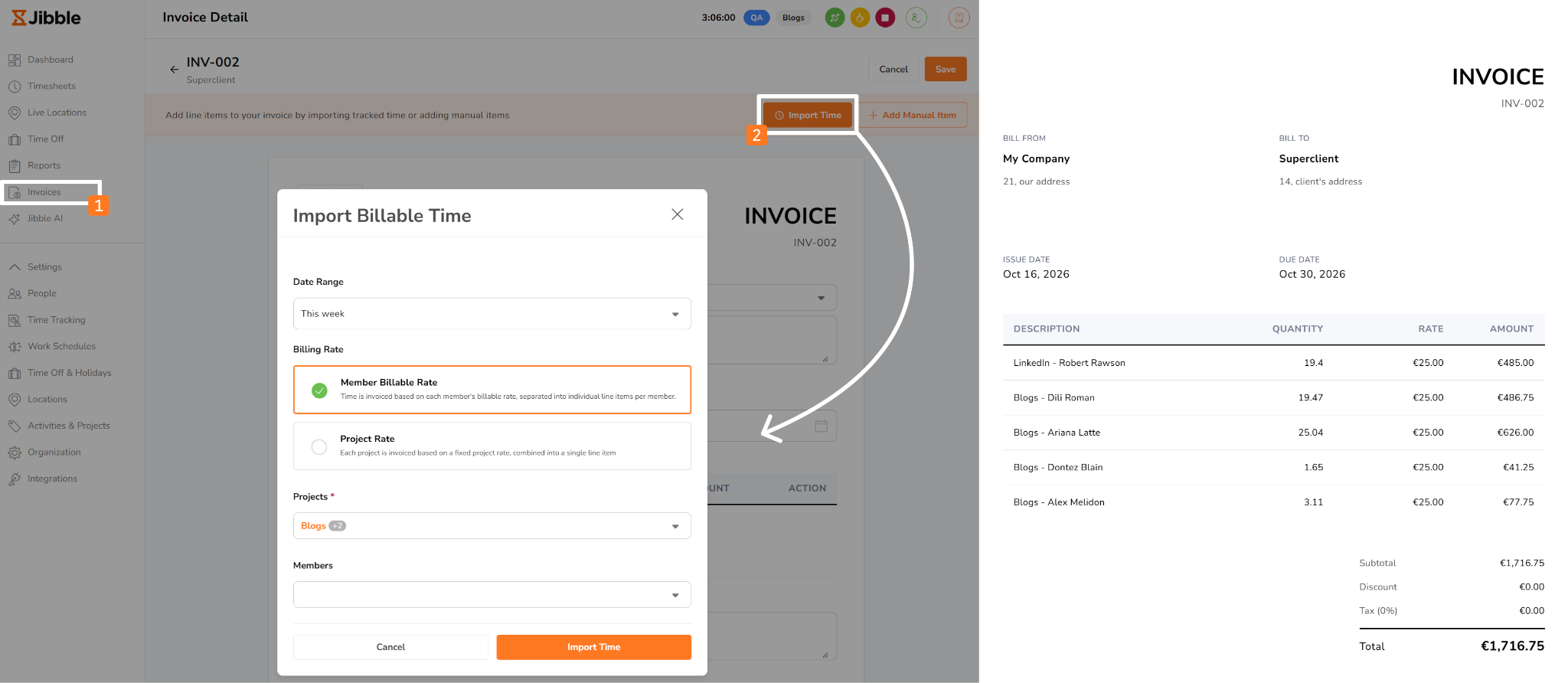This screenshot has width=1568, height=683.
Task: Click 'LinkedIn - Robert Rawson' line item
Action: (1070, 363)
